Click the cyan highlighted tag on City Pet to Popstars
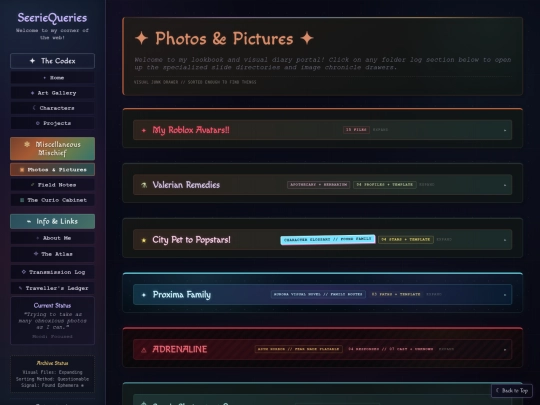The height and width of the screenshot is (405, 540). 328,239
